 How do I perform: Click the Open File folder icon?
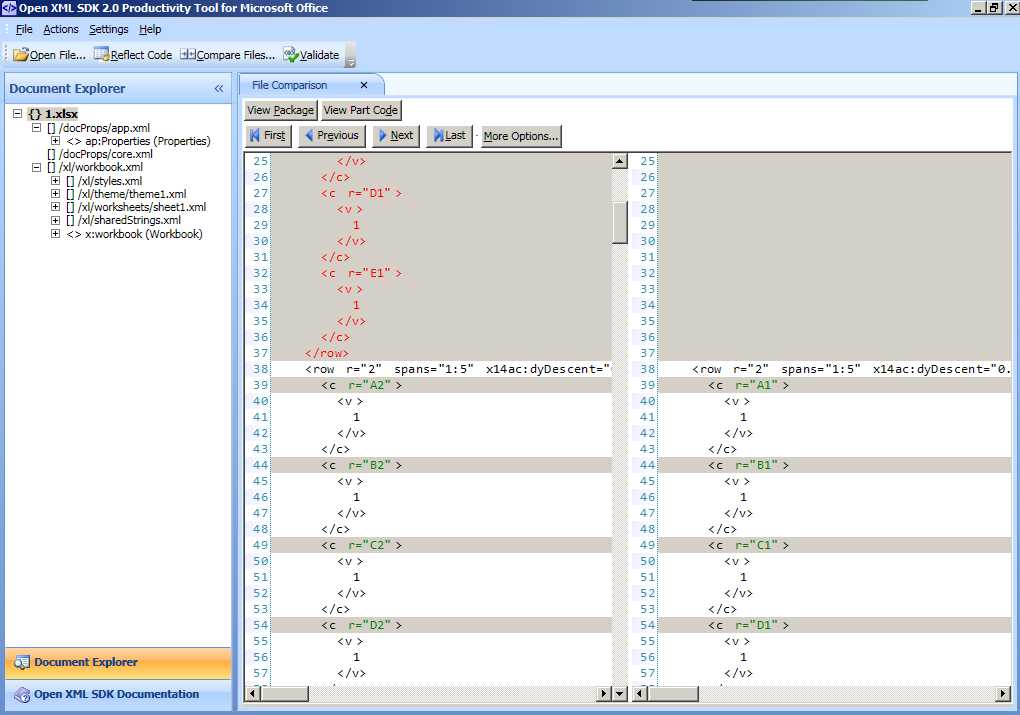pos(21,55)
